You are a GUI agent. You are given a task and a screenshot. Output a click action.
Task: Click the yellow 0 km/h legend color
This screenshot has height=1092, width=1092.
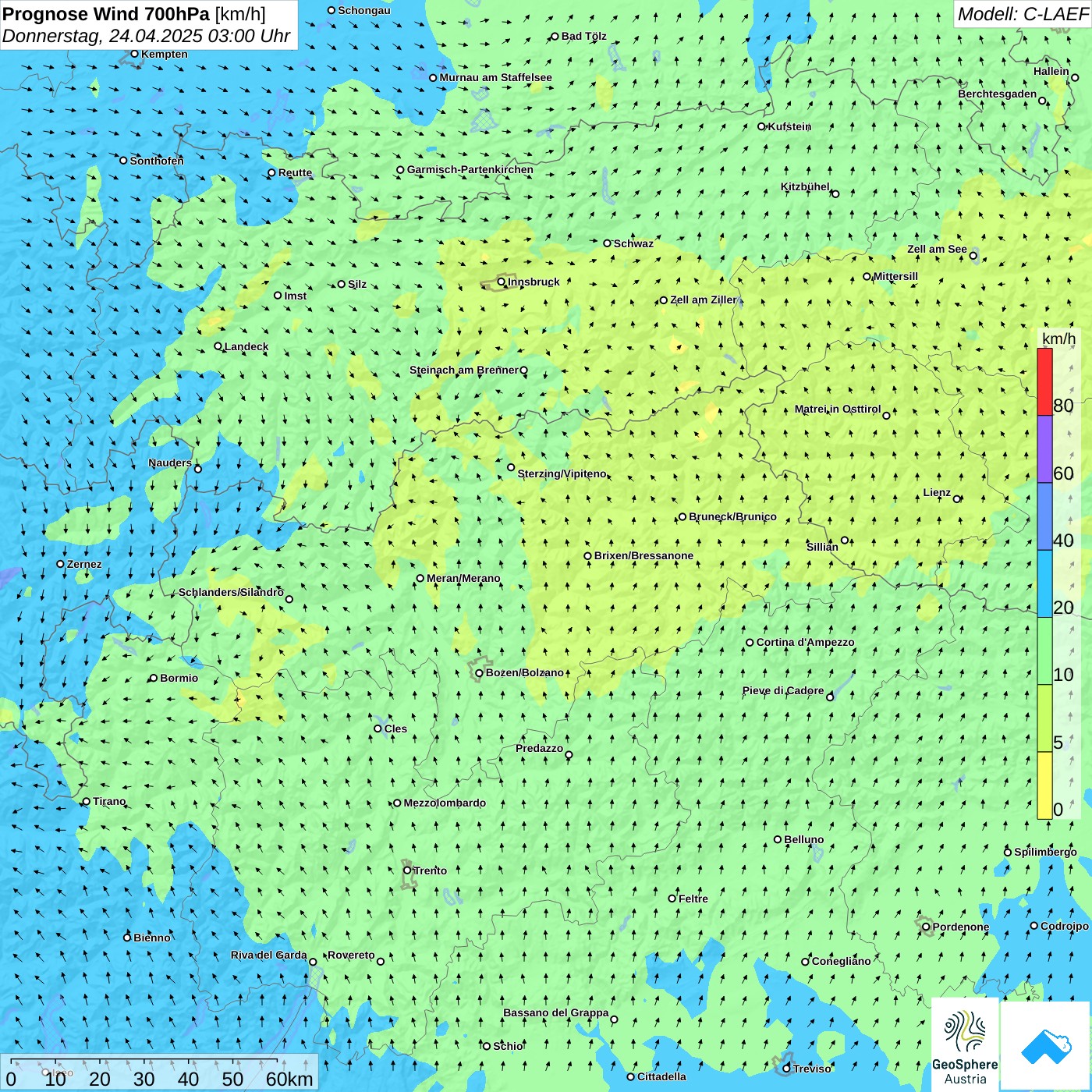1044,785
